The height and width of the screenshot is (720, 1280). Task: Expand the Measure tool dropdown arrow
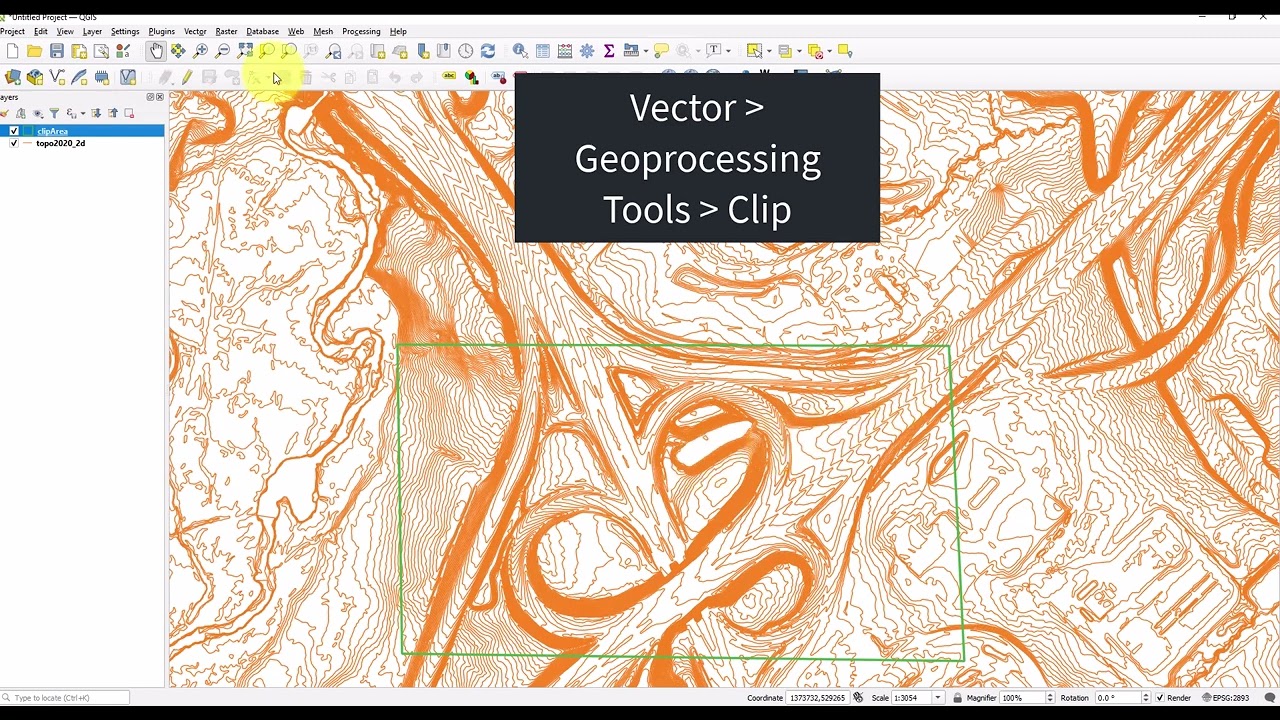(x=646, y=51)
